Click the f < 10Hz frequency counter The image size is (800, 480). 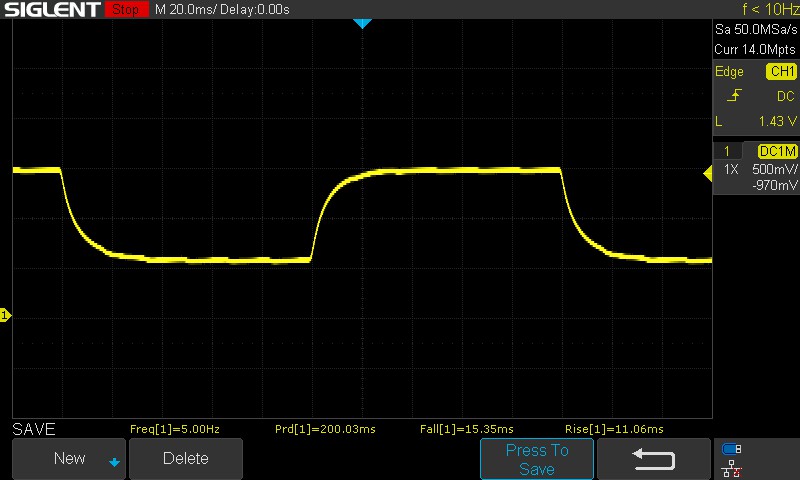point(770,9)
